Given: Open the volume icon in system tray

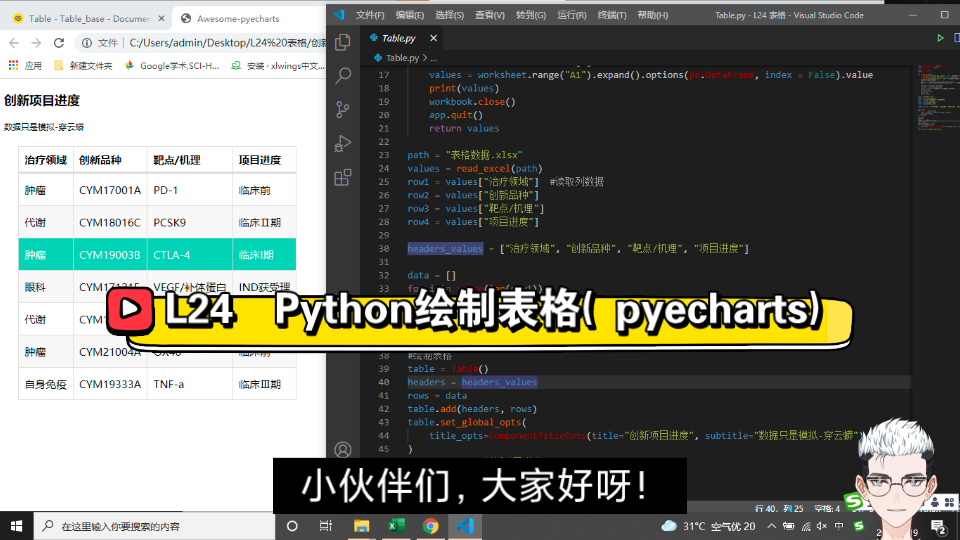Looking at the screenshot, I should click(x=822, y=526).
